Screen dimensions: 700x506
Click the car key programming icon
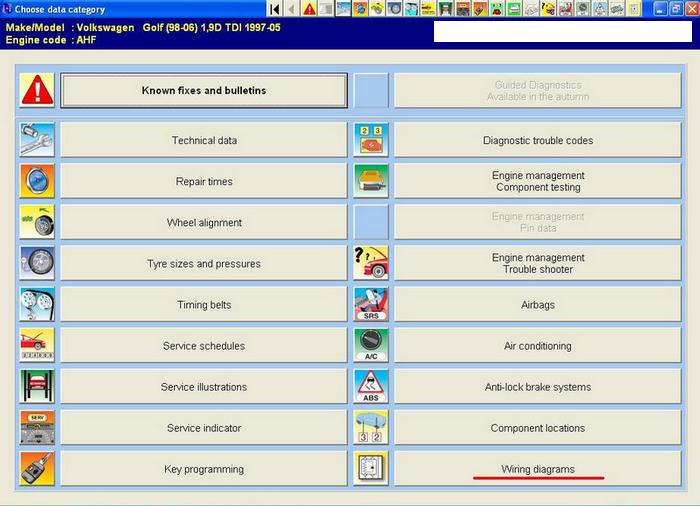37,469
